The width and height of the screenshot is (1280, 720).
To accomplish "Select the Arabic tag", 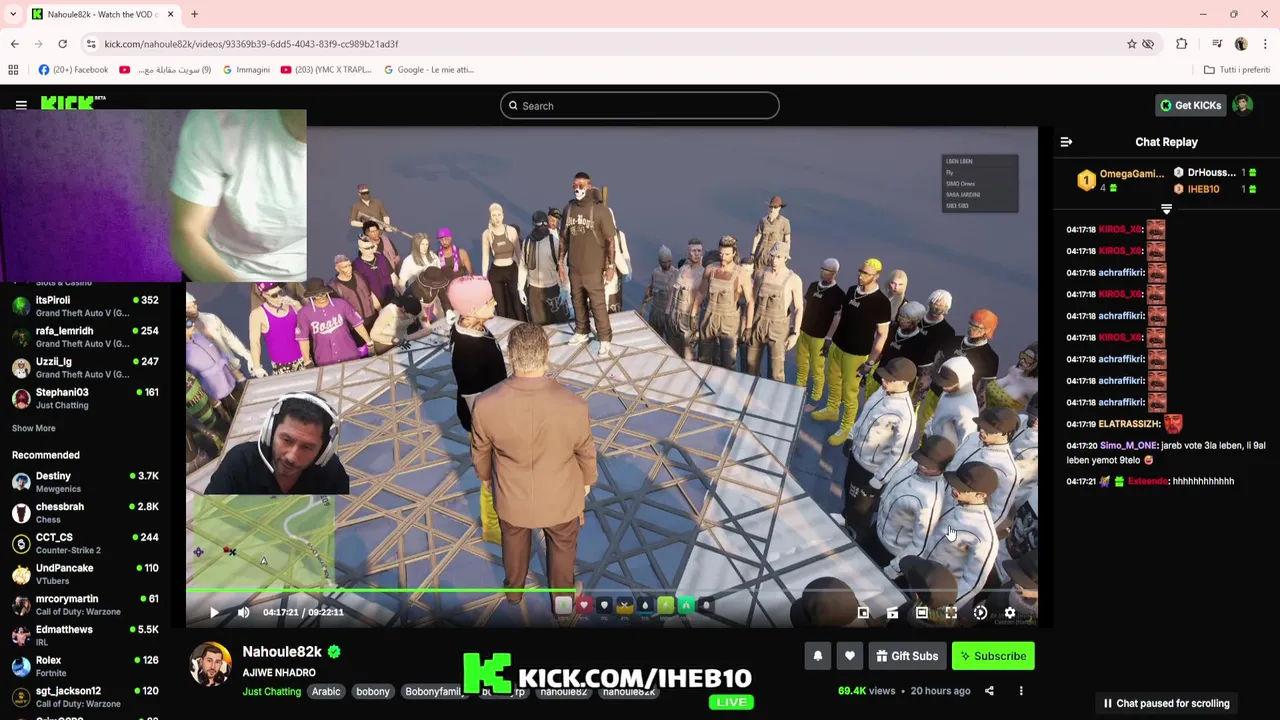I will (326, 692).
